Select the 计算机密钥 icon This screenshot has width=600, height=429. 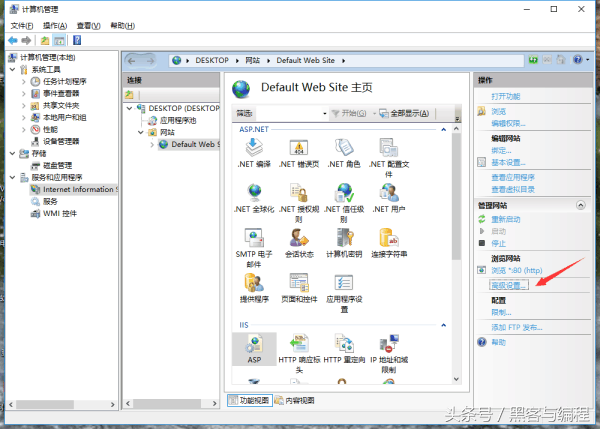point(343,238)
